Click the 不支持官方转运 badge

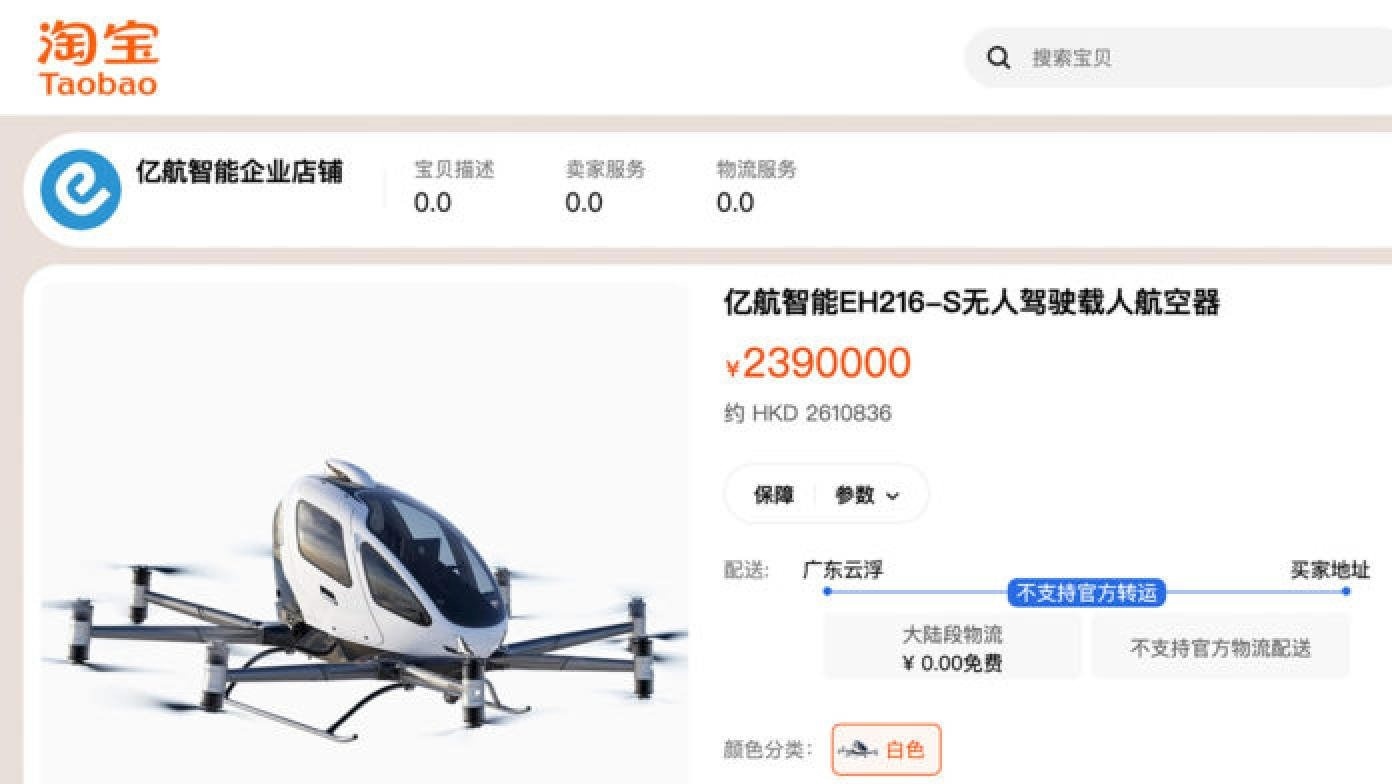point(1086,593)
